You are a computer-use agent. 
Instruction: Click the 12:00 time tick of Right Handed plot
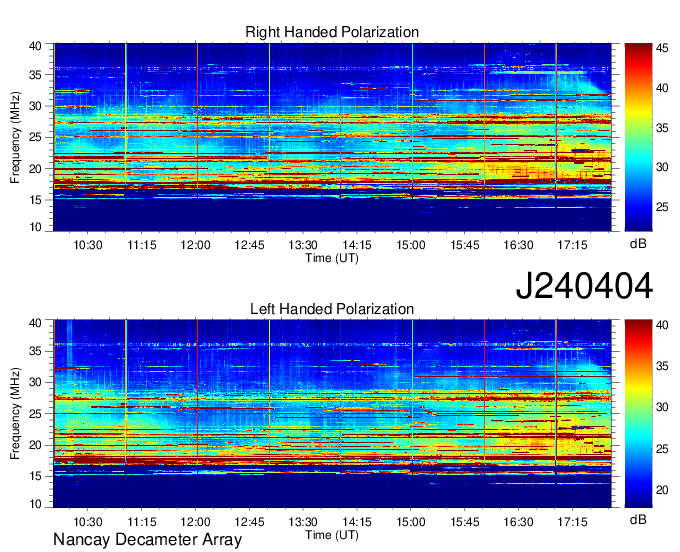196,245
